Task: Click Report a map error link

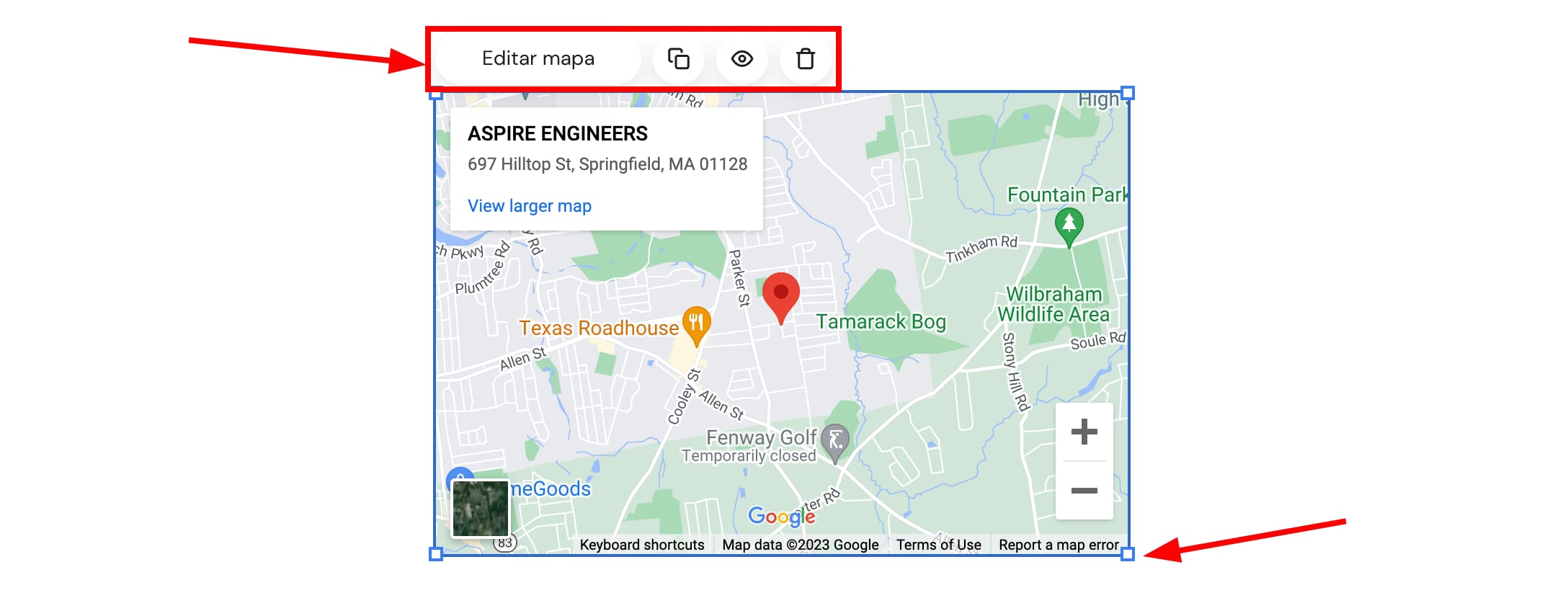Action: click(x=1059, y=545)
